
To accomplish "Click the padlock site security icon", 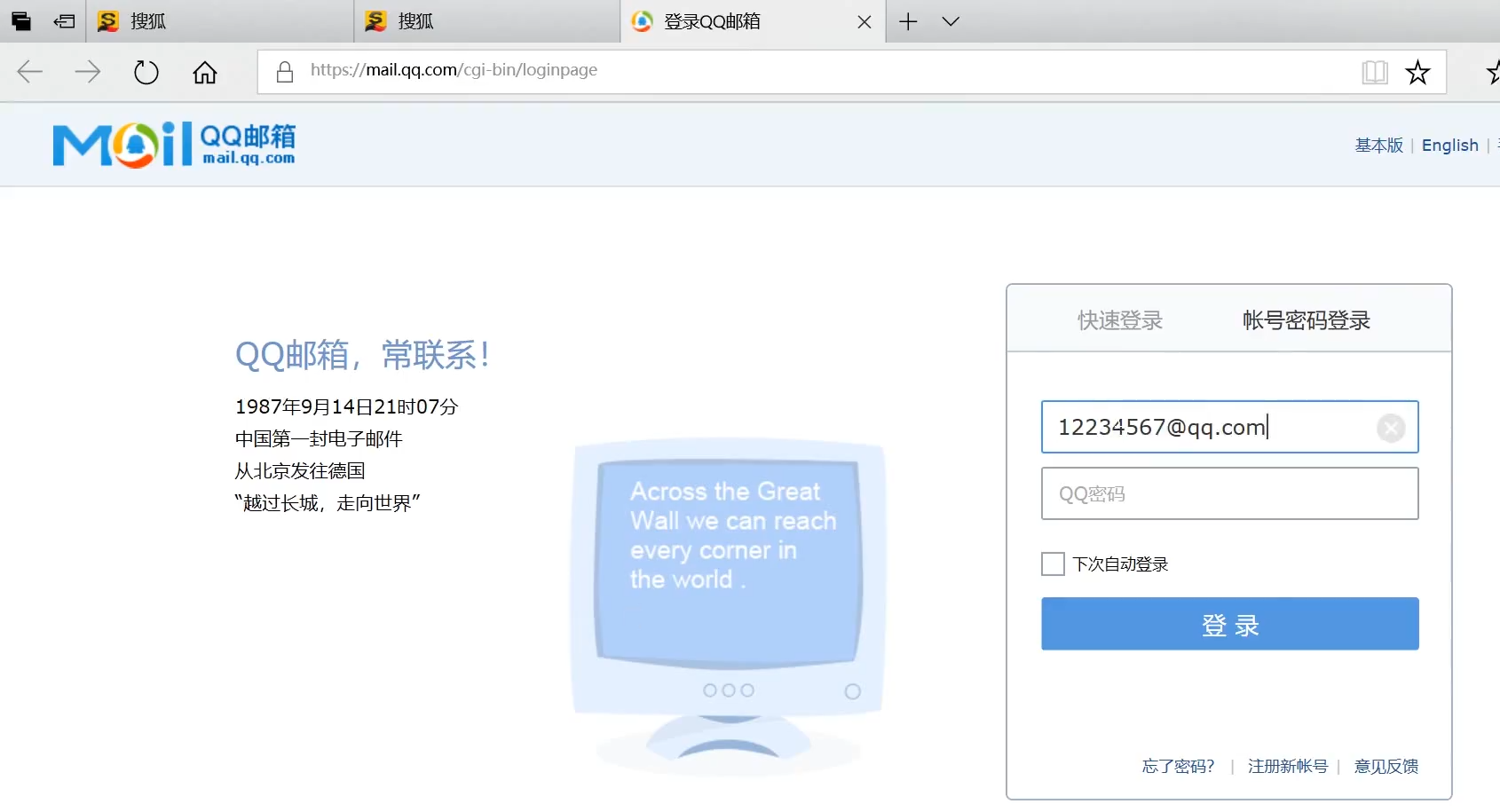I will pos(285,72).
